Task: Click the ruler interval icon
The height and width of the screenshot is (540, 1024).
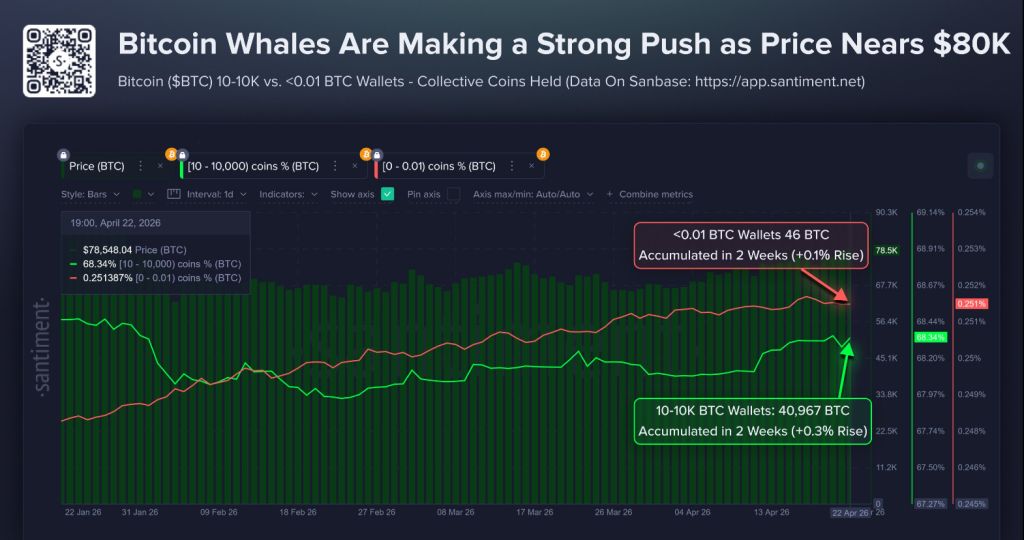Action: (173, 194)
